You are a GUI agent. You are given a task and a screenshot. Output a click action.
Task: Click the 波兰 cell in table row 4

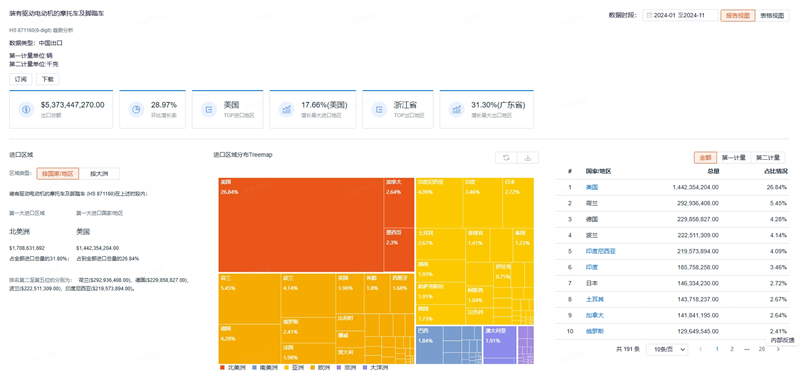tap(591, 235)
